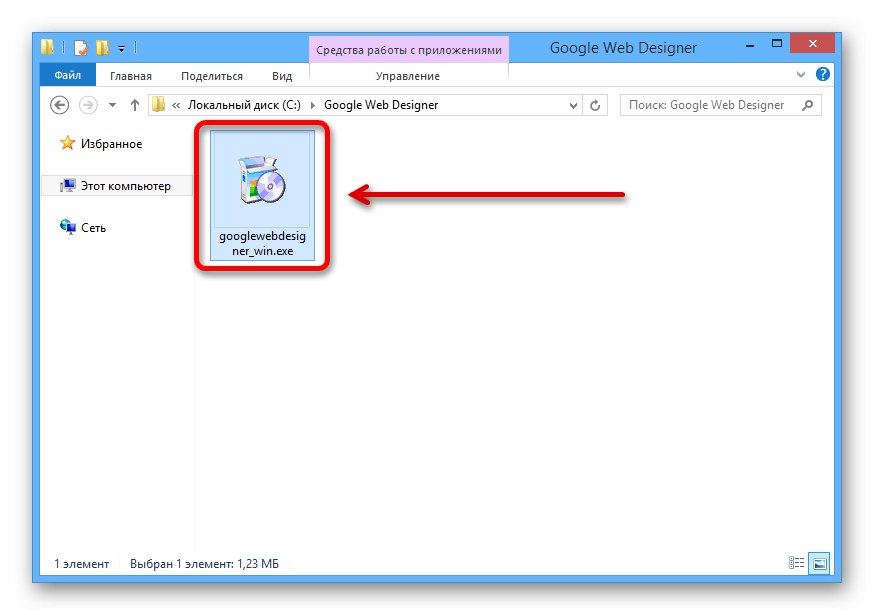The width and height of the screenshot is (874, 615).
Task: Select Средства работы с приложениями contextual tab
Action: pyautogui.click(x=409, y=50)
